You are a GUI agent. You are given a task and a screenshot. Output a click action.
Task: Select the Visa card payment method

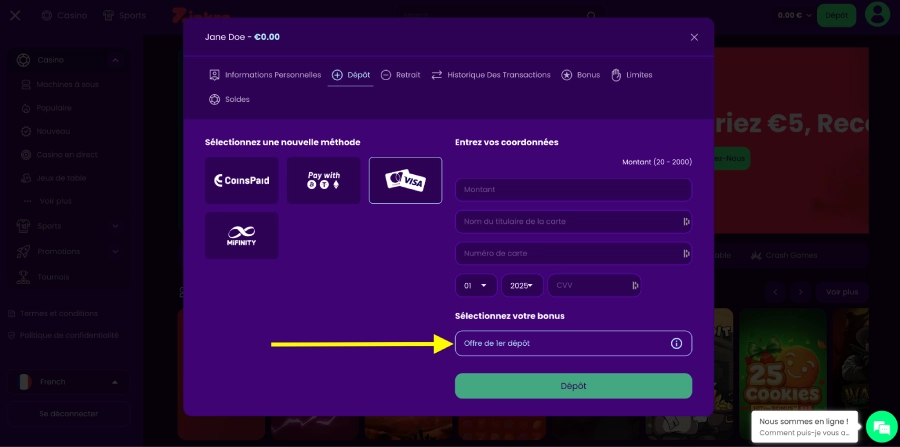405,181
